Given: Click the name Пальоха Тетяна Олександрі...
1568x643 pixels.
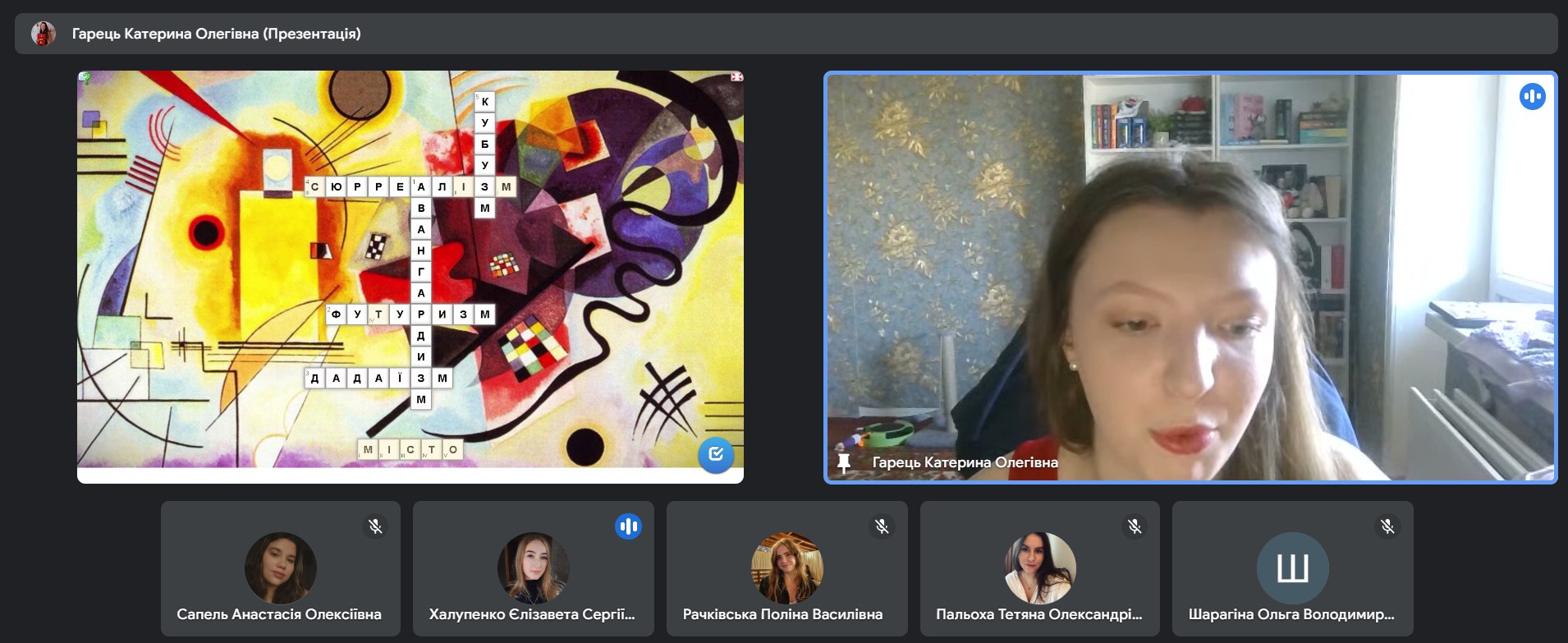Looking at the screenshot, I should pyautogui.click(x=1039, y=614).
